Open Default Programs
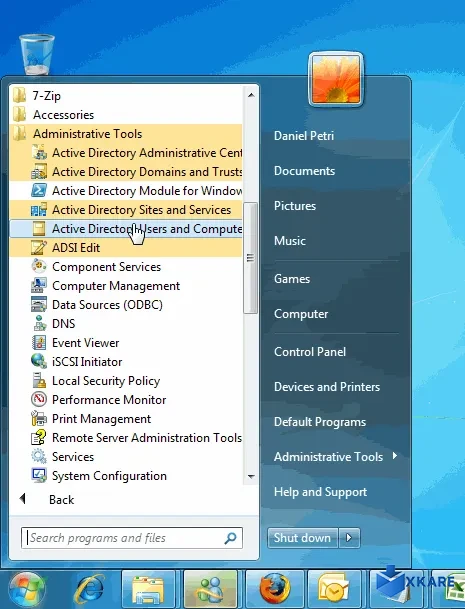Screen dimensions: 465x609 point(320,421)
